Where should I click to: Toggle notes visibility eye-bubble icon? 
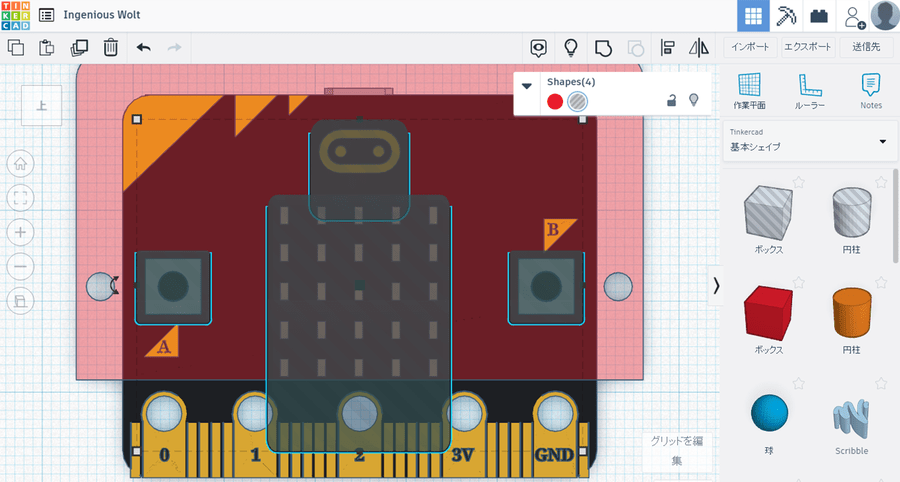click(538, 48)
